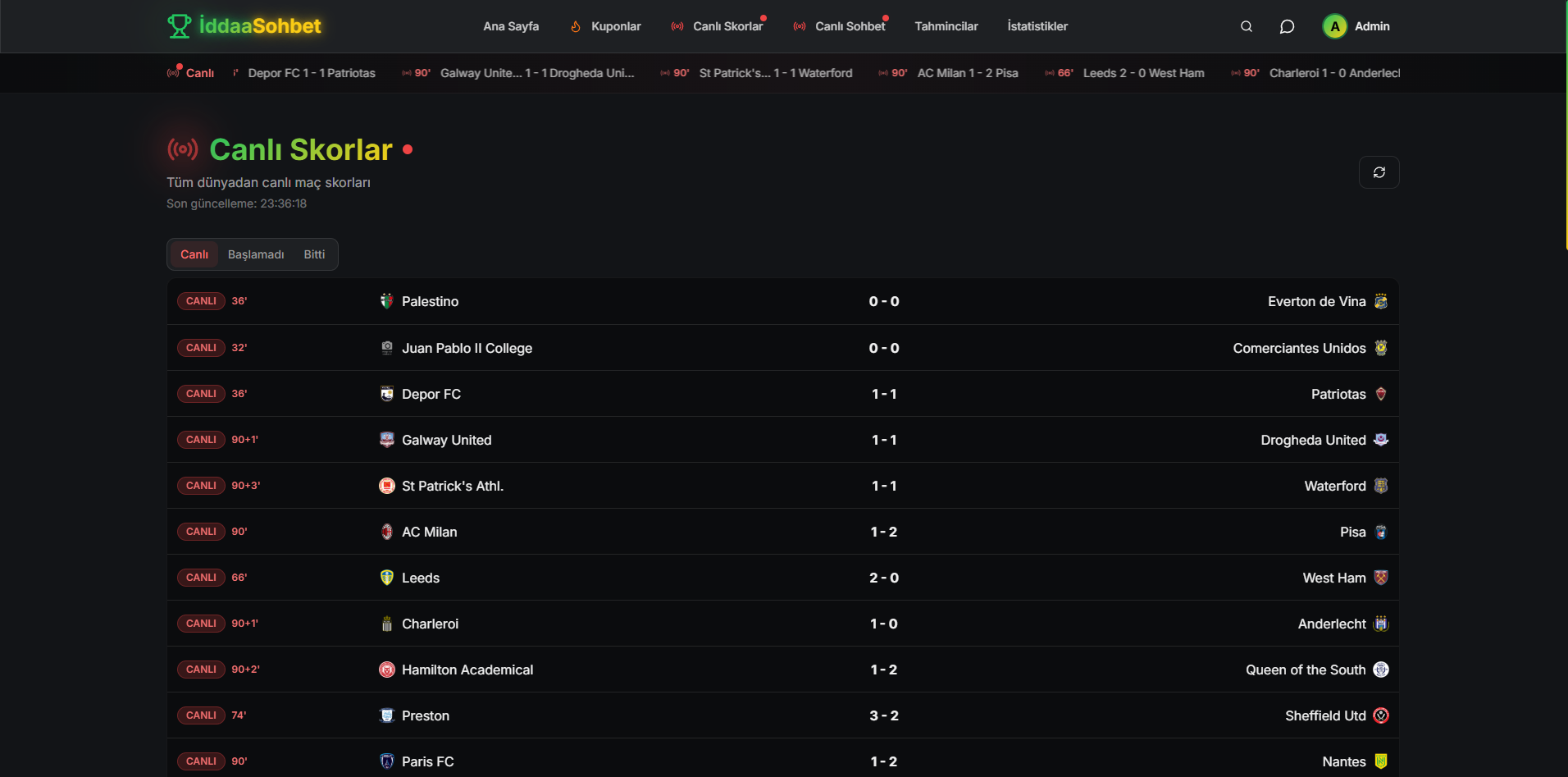
Task: Click the Leeds team crest icon
Action: click(387, 578)
